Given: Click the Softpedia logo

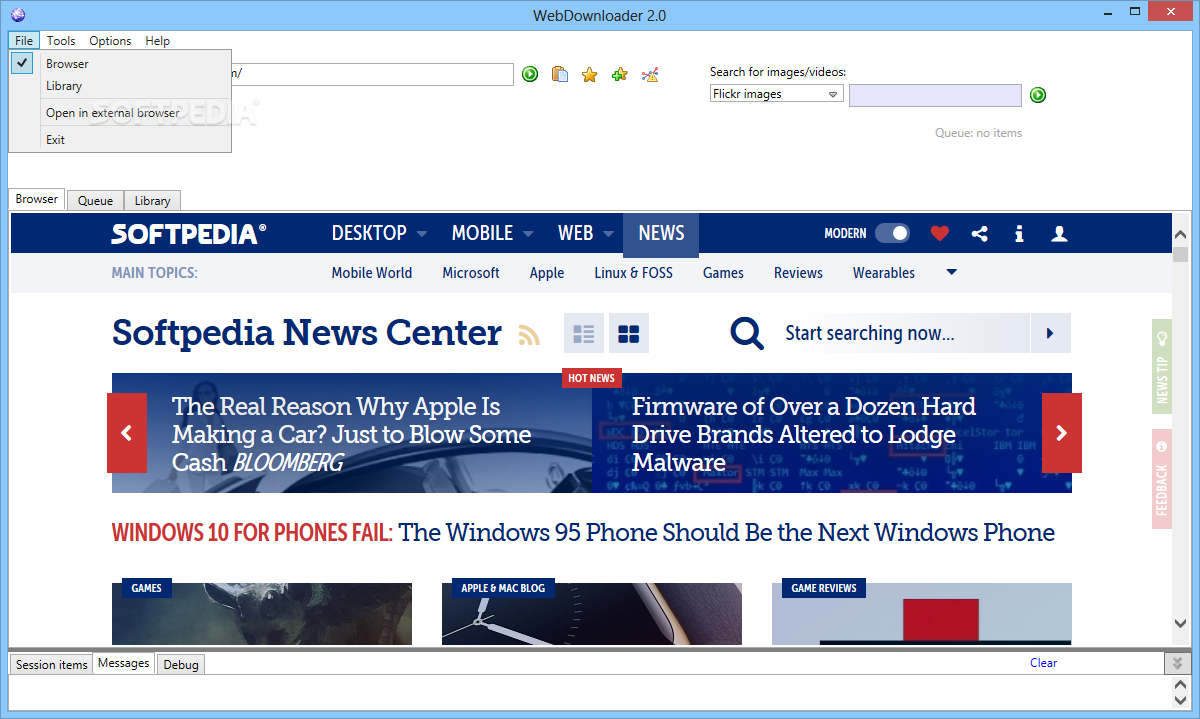Looking at the screenshot, I should coord(189,234).
